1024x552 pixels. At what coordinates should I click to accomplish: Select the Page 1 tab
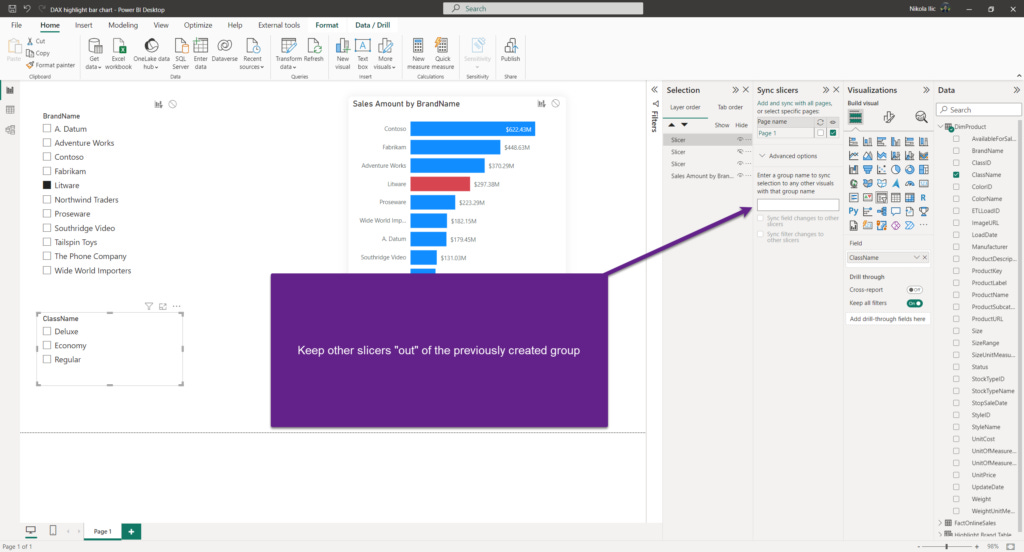click(x=102, y=531)
